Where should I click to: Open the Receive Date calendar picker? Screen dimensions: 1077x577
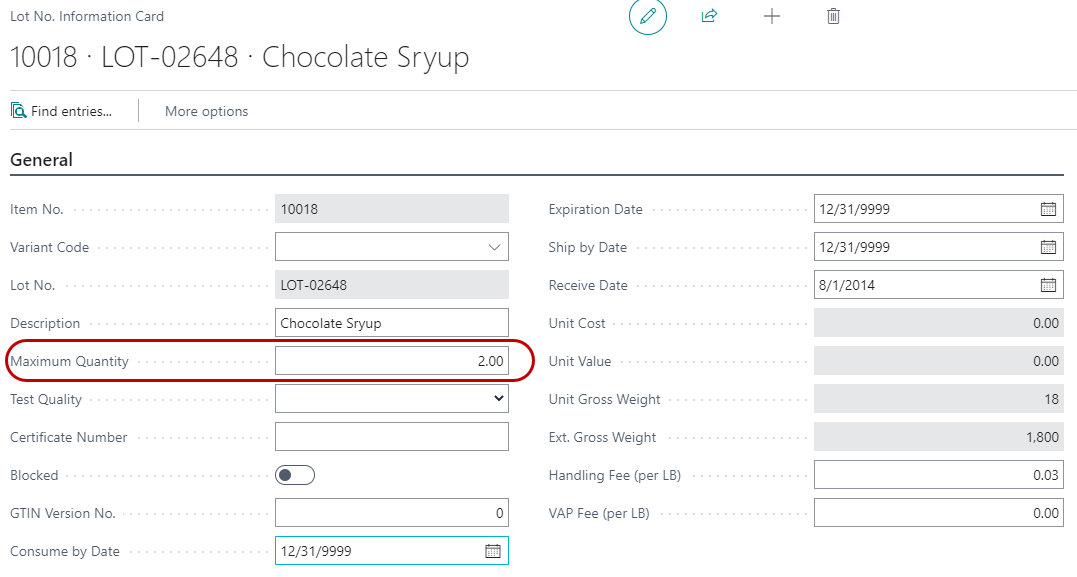[1048, 285]
